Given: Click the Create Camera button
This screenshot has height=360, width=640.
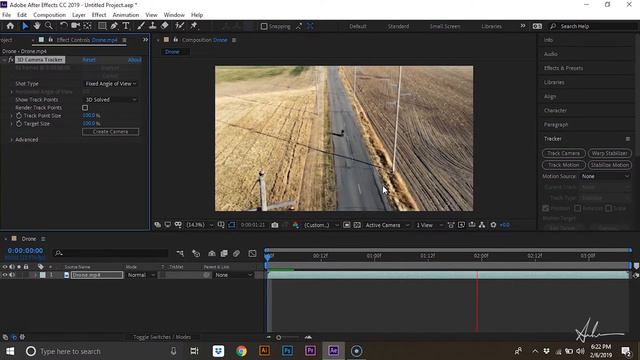Looking at the screenshot, I should pos(110,132).
